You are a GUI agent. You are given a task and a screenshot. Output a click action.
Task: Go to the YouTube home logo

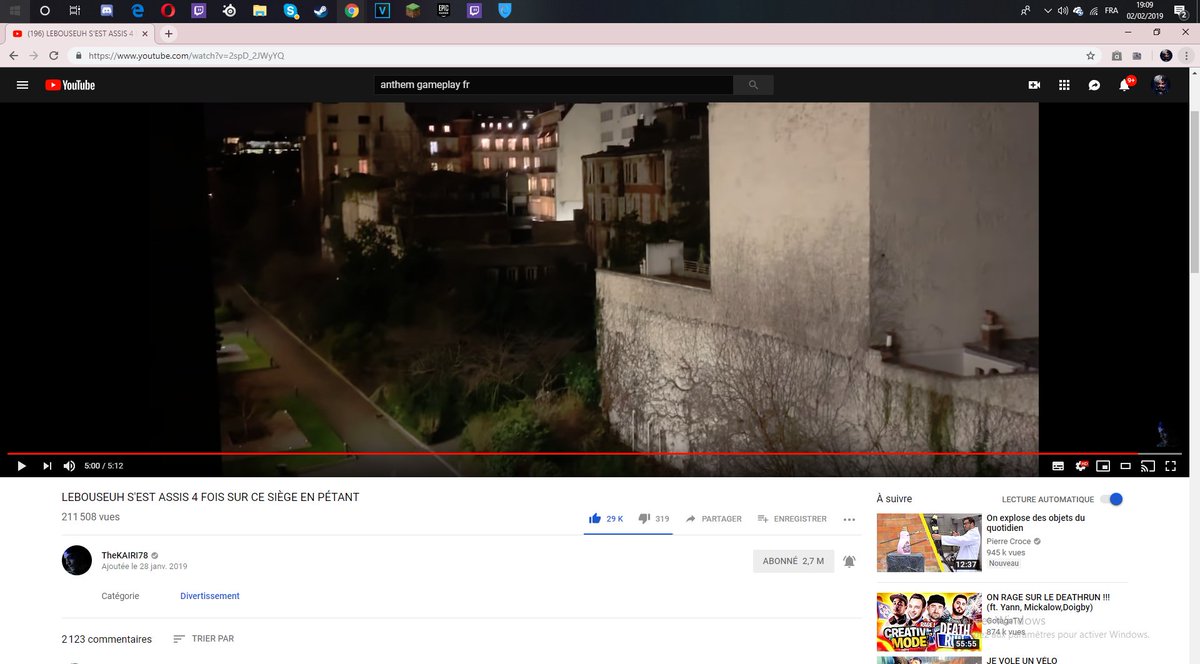(x=70, y=85)
